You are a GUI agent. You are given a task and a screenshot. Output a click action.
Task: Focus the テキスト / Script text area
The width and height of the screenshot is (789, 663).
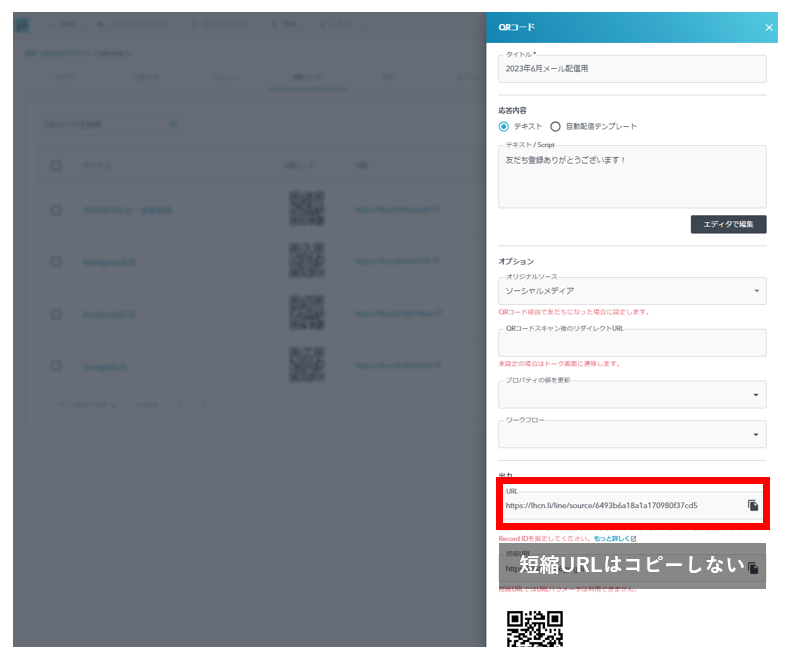(x=631, y=177)
